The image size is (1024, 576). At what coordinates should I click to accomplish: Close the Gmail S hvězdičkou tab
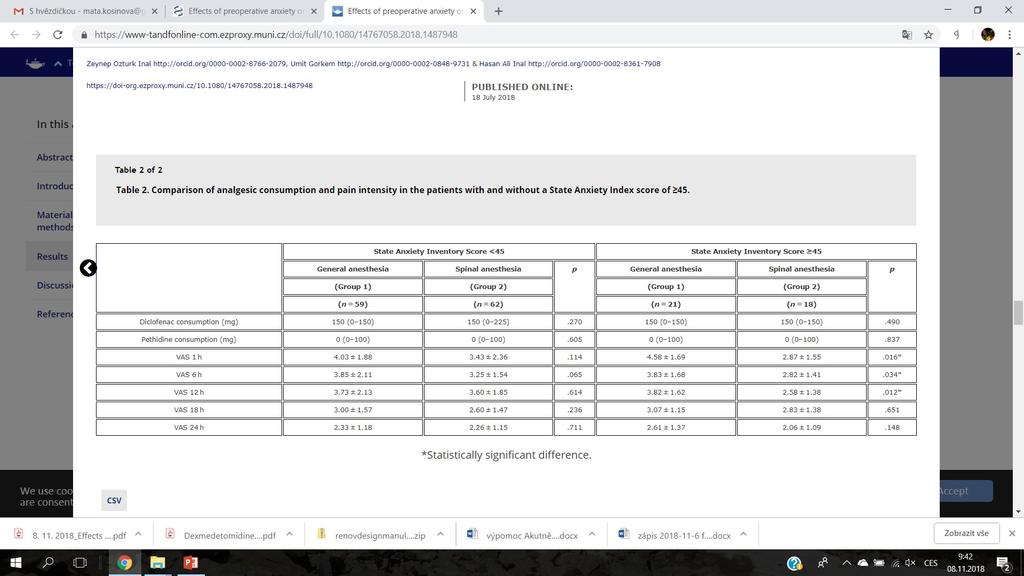155,11
